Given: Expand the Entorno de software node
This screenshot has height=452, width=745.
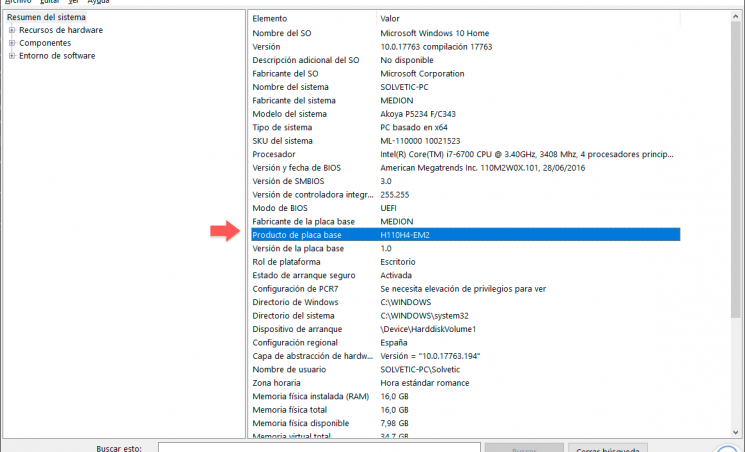Looking at the screenshot, I should [x=12, y=56].
